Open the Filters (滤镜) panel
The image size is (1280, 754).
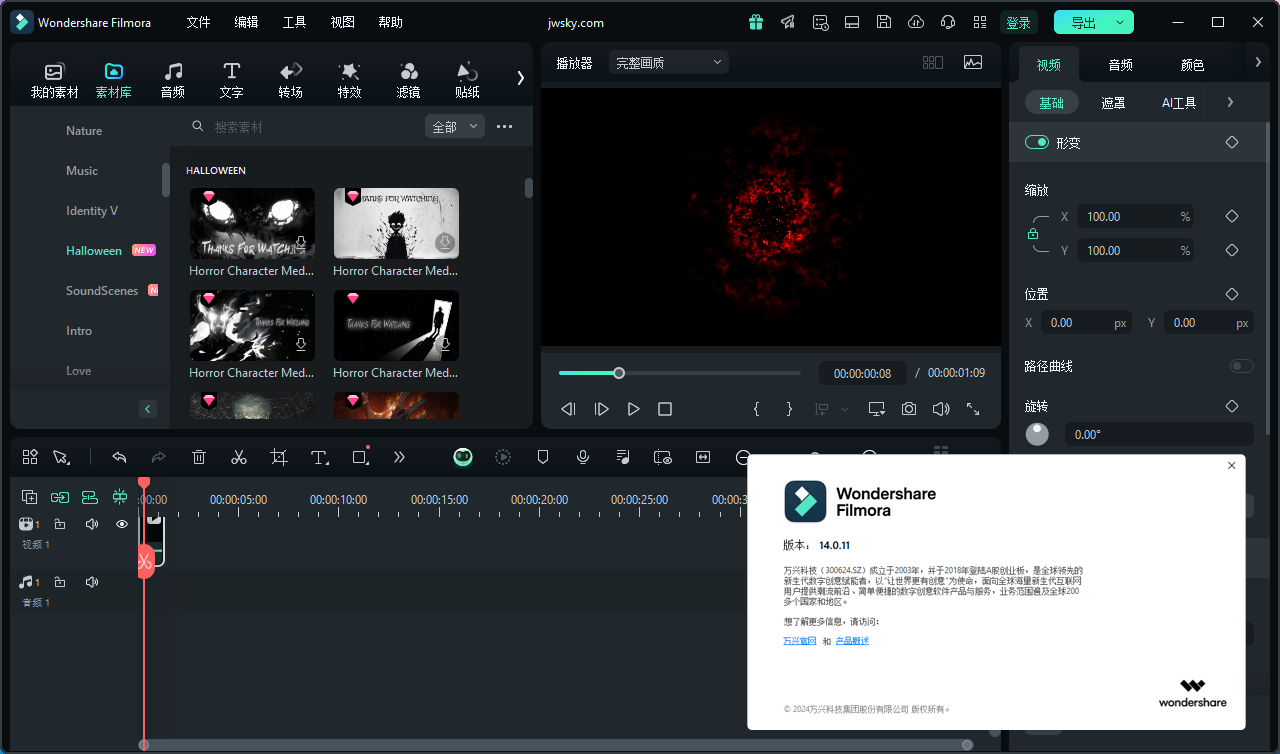[408, 80]
